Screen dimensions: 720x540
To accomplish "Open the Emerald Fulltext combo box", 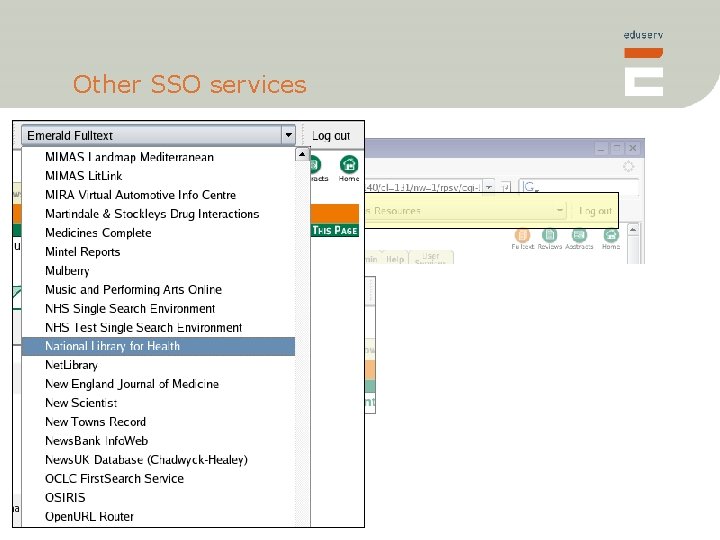I will point(158,135).
